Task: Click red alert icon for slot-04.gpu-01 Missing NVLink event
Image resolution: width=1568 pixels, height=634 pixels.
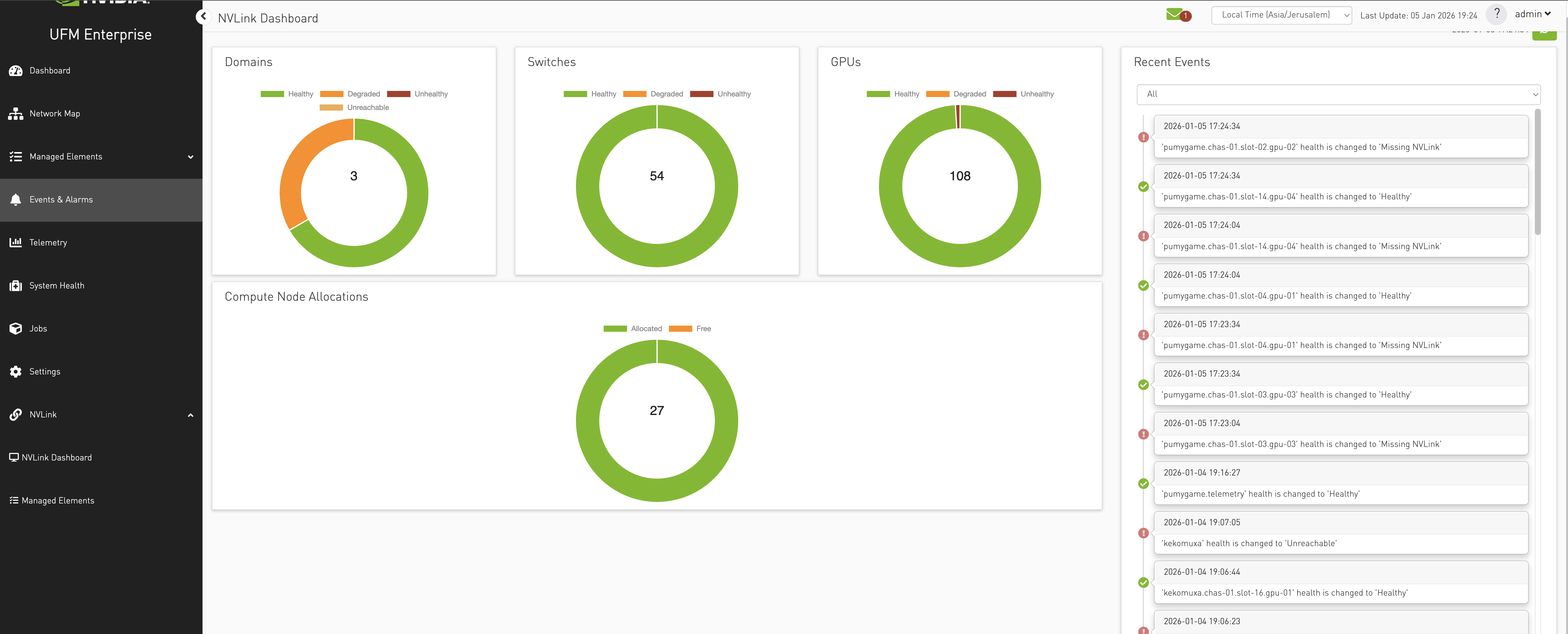Action: [x=1143, y=335]
